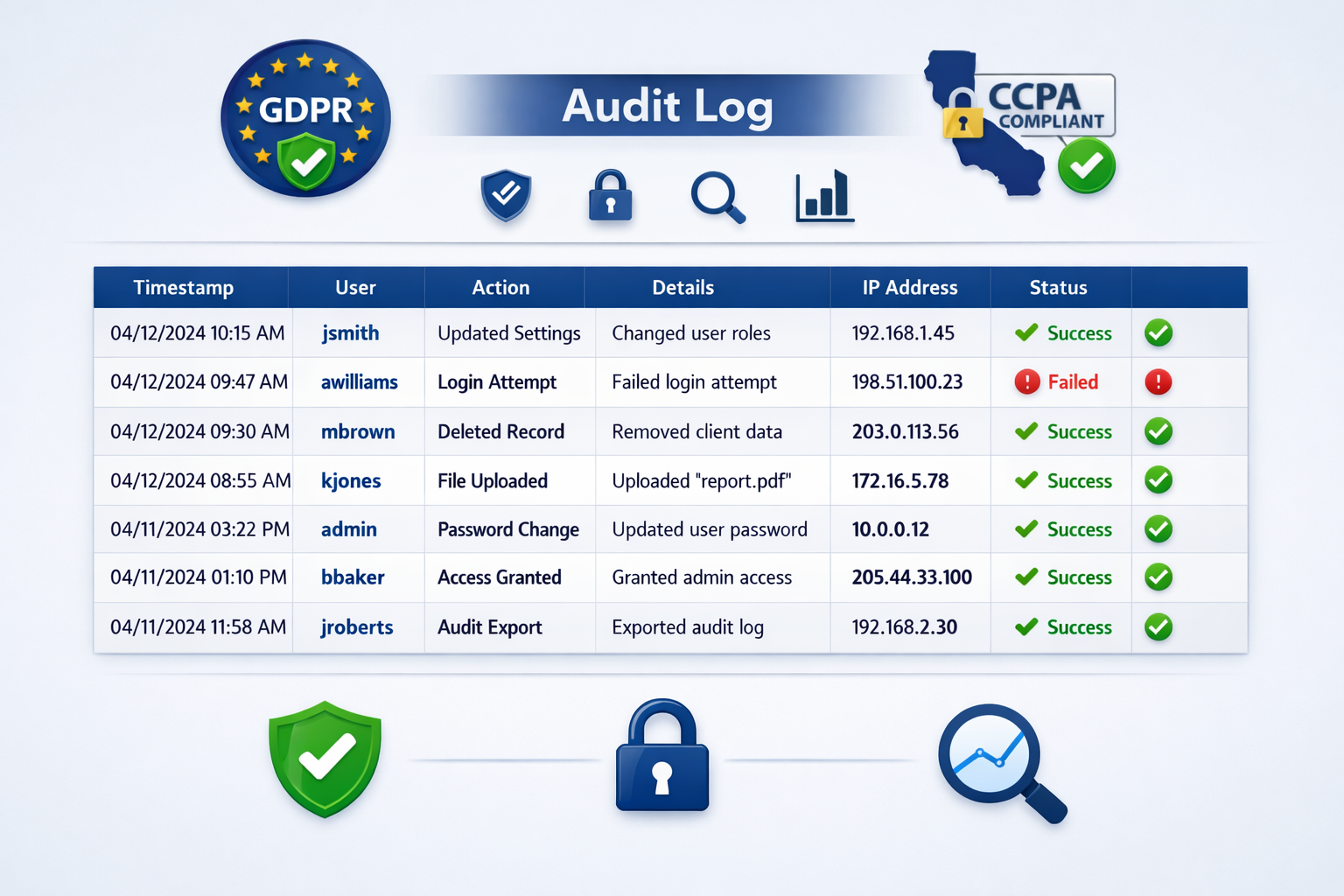Toggle the success check on mbrown Deleted Record row
The width and height of the screenshot is (1344, 896).
tap(1158, 431)
